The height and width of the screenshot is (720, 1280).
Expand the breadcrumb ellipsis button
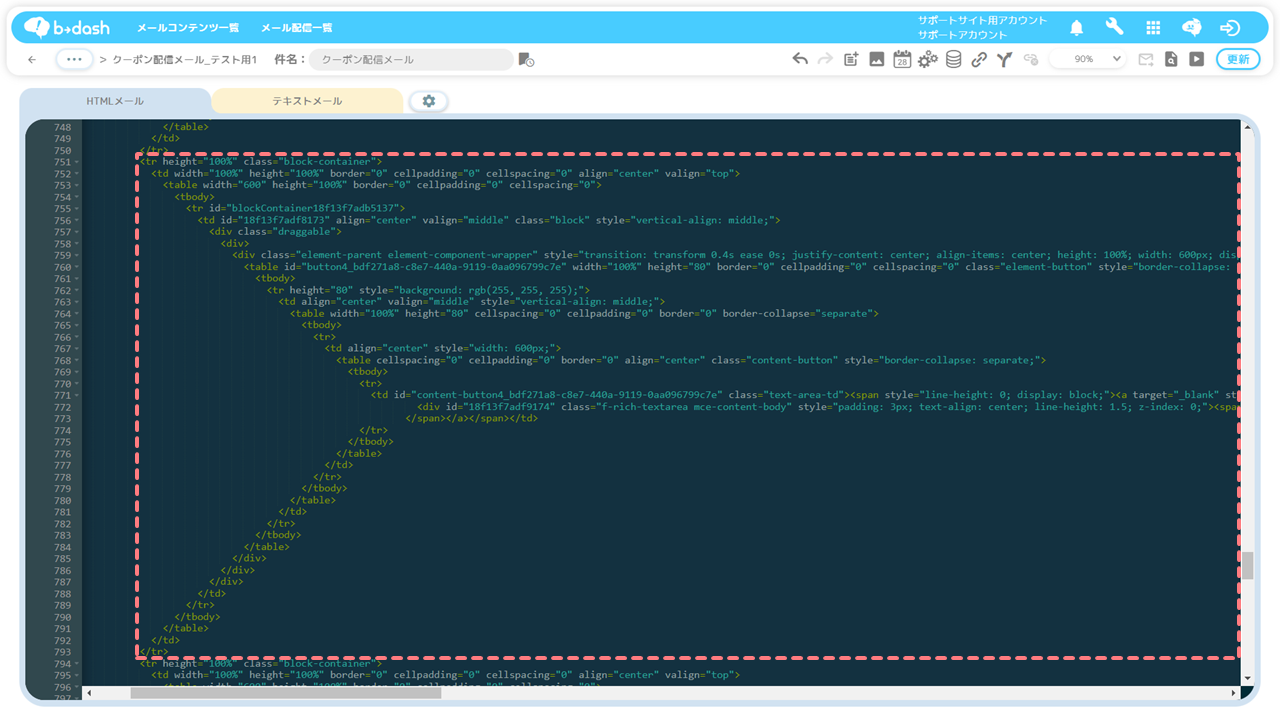click(74, 59)
